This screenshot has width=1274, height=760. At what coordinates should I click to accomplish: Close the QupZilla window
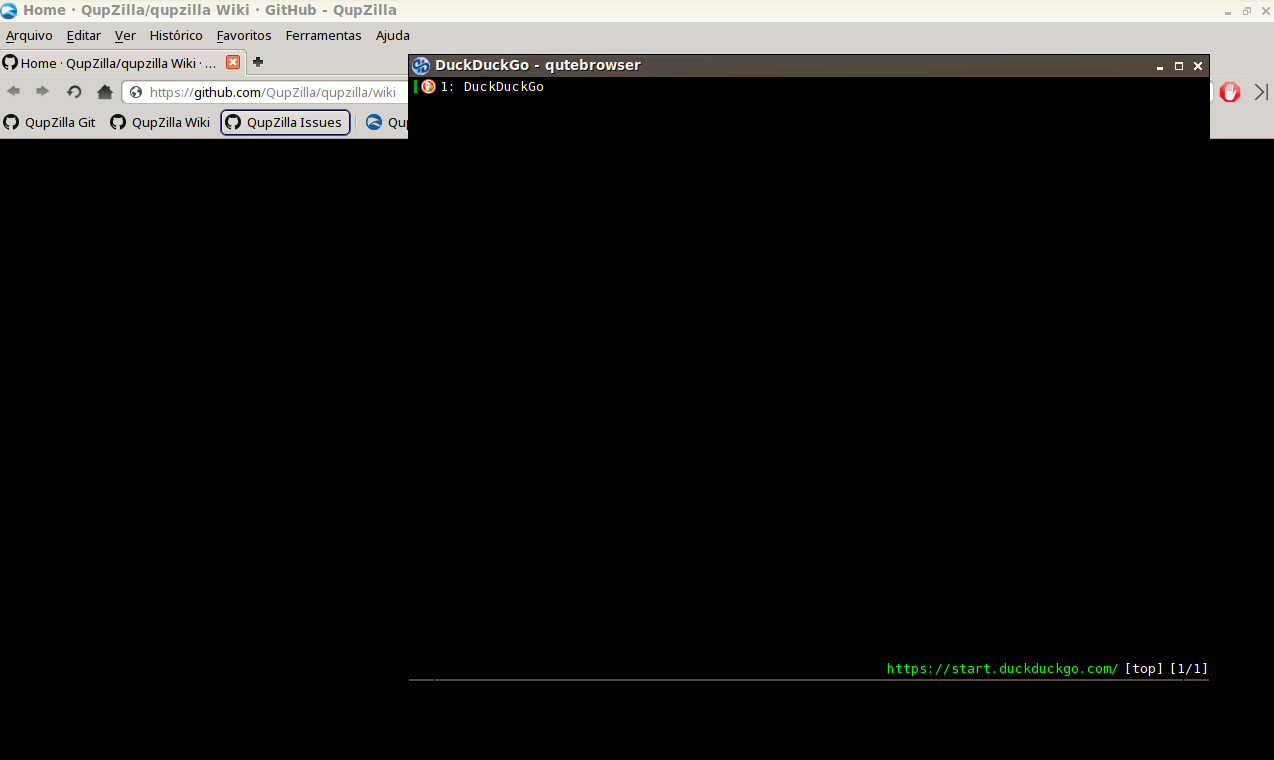[x=1265, y=11]
